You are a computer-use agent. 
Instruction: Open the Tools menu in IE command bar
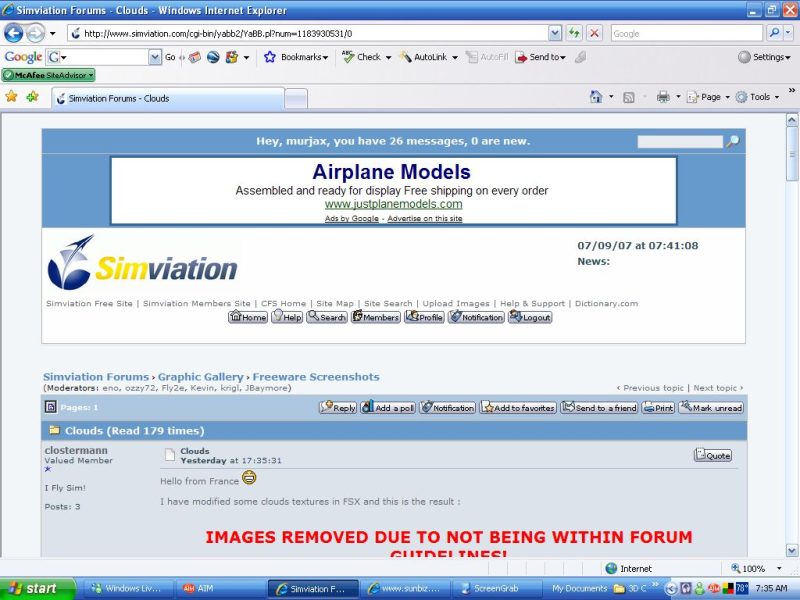(x=757, y=97)
